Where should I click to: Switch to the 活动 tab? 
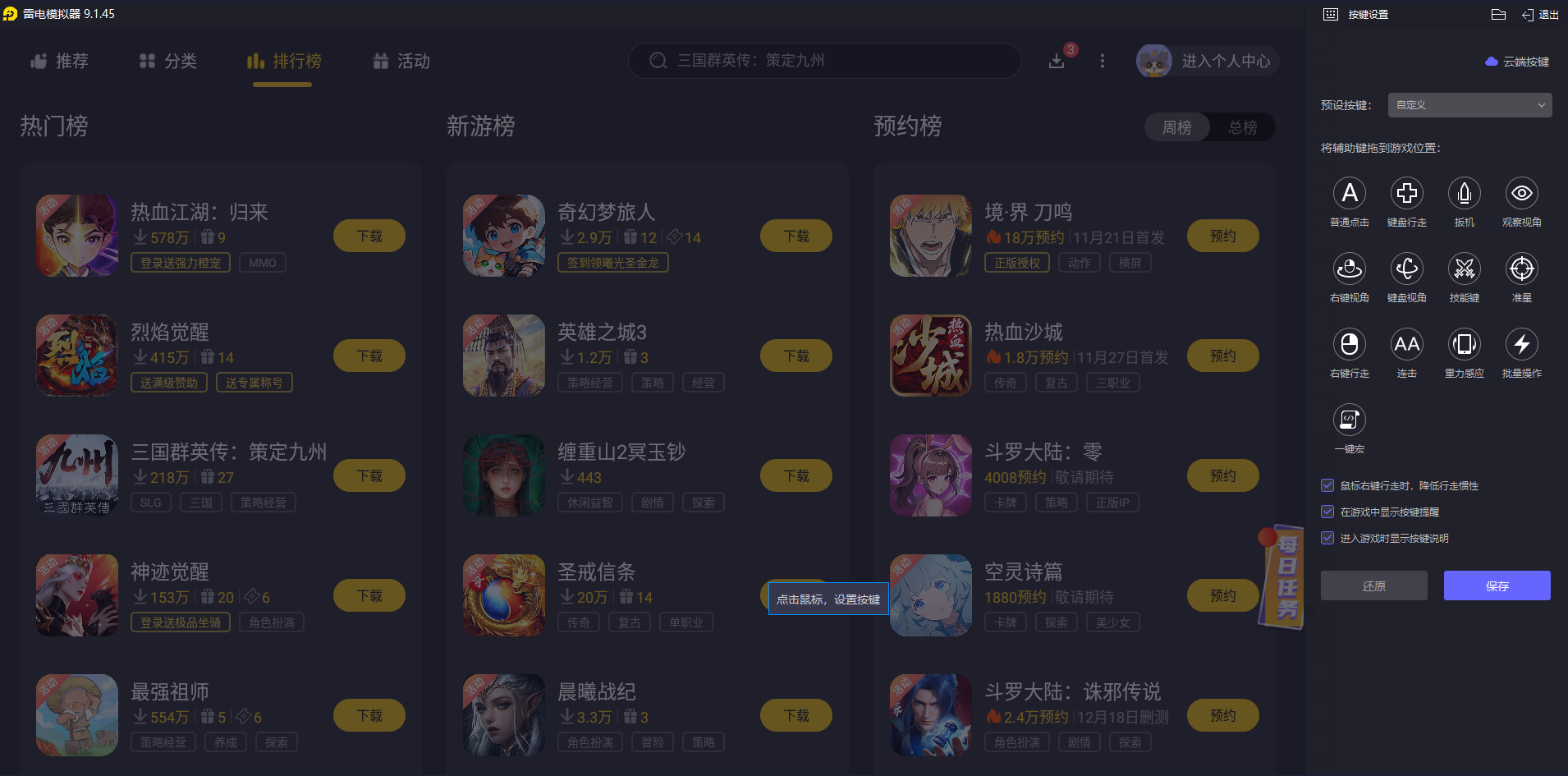tap(401, 61)
